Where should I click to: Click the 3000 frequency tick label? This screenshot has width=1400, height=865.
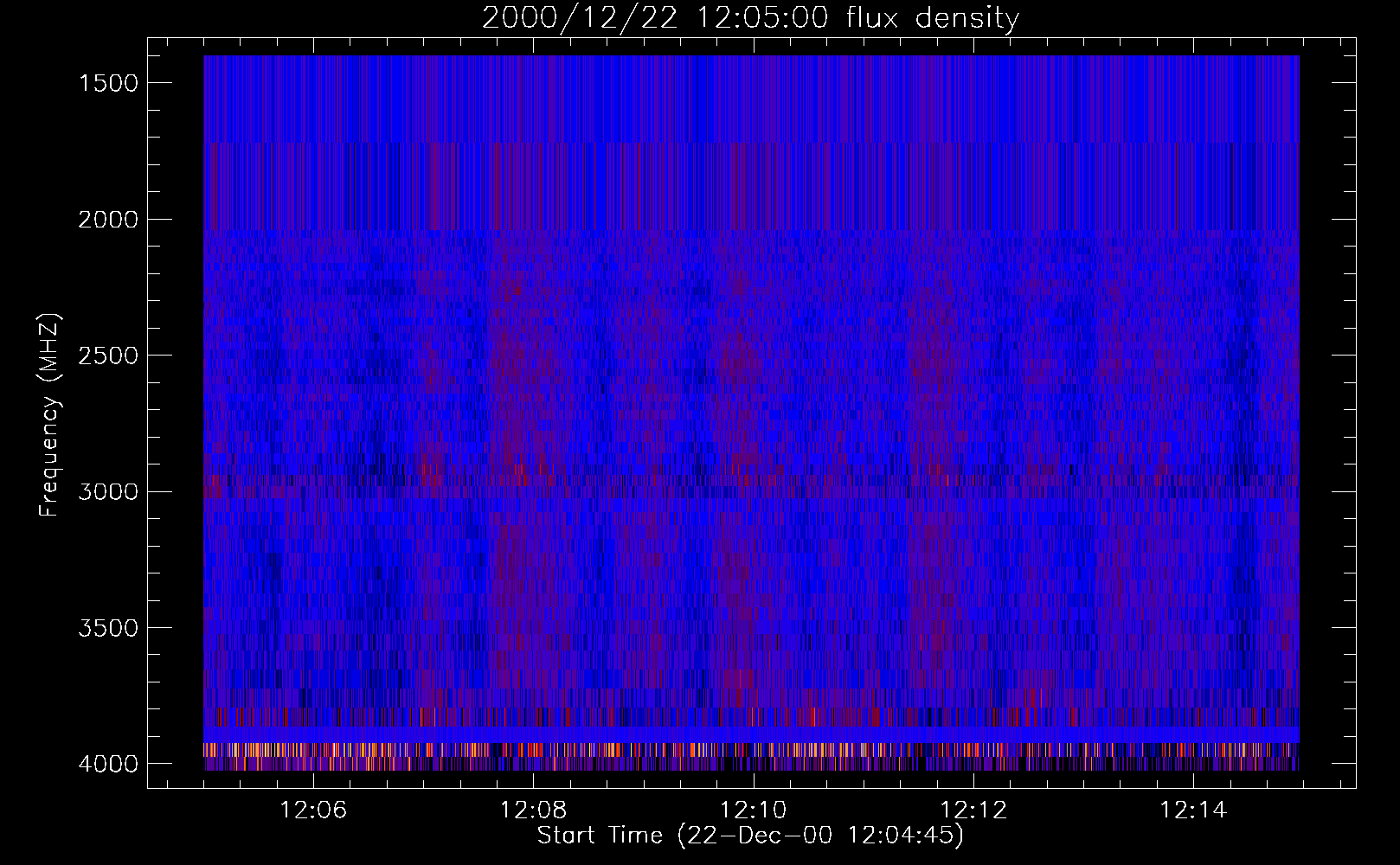click(108, 492)
